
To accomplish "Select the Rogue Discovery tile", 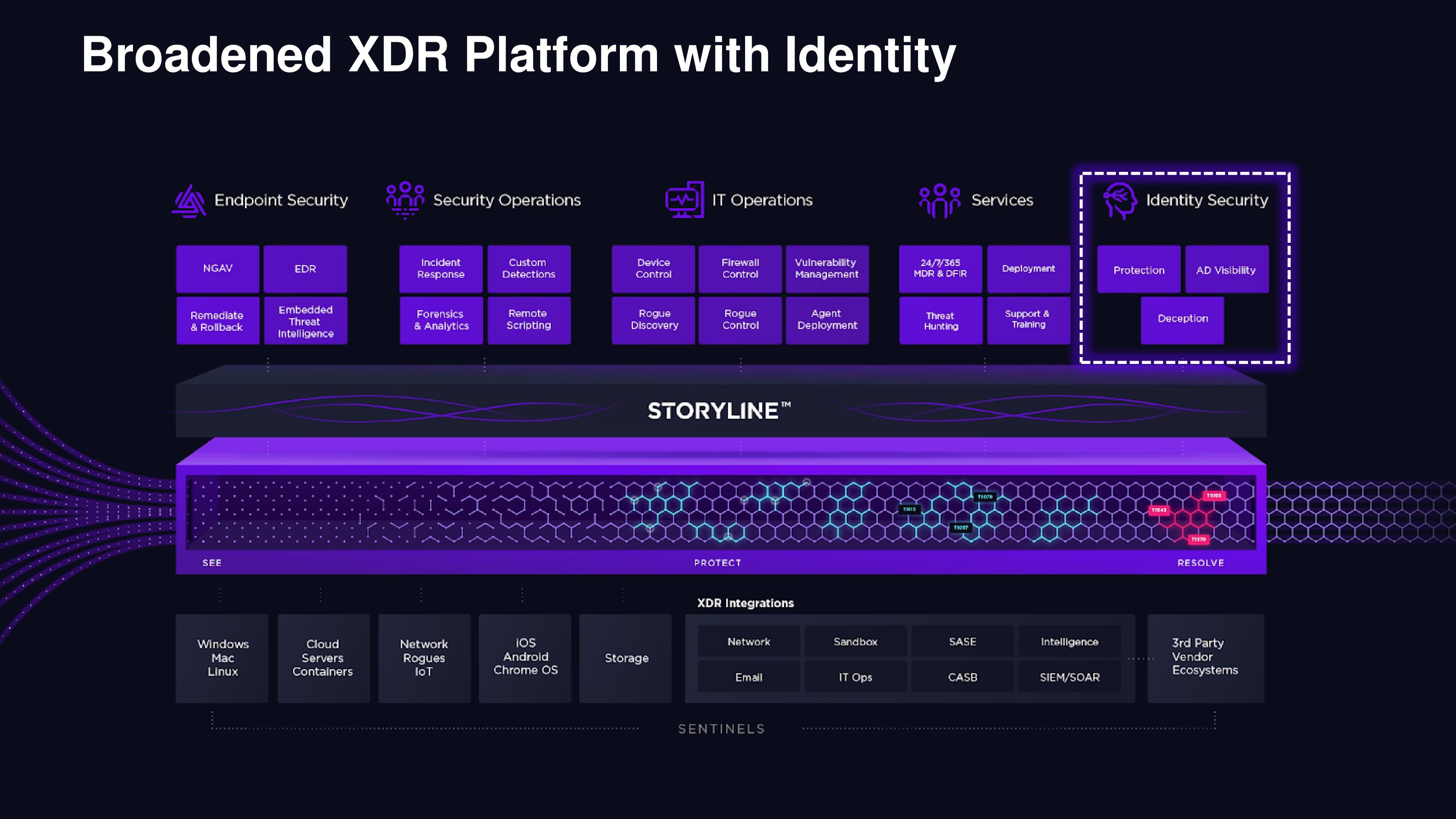I will 653,320.
